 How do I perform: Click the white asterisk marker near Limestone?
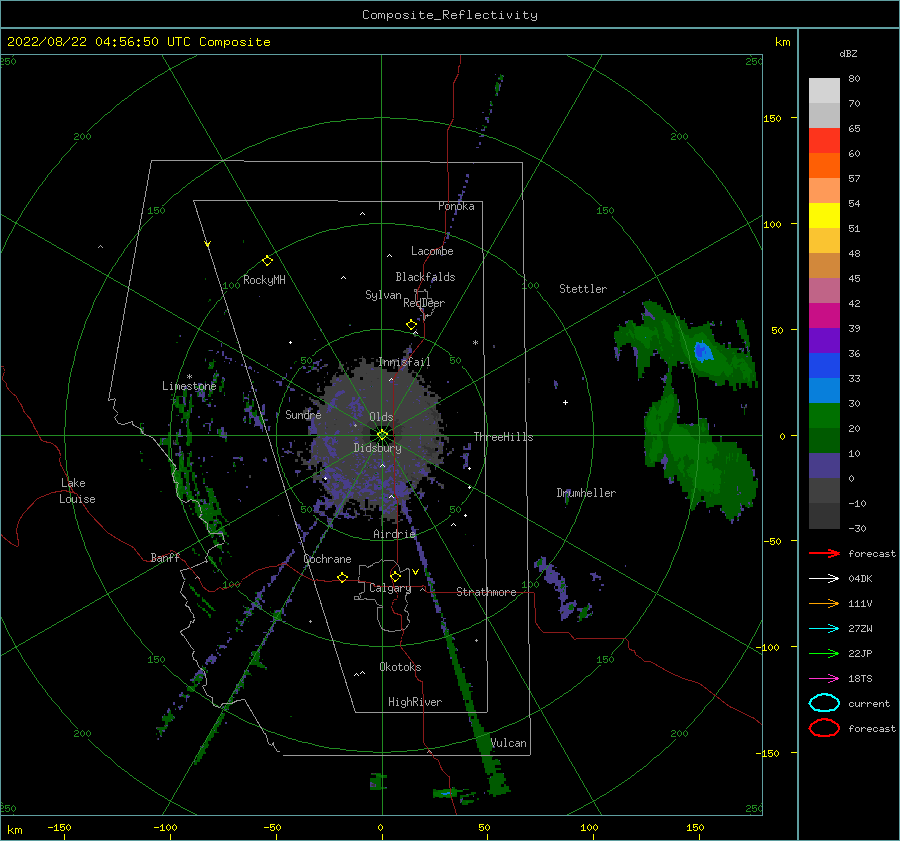tap(189, 377)
